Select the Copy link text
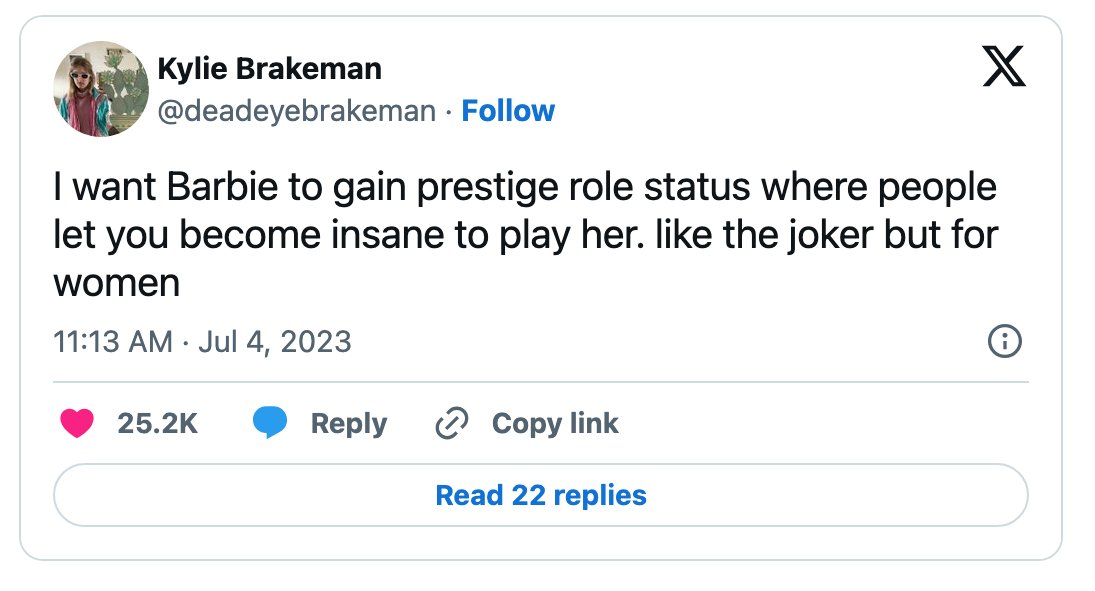 (x=555, y=423)
